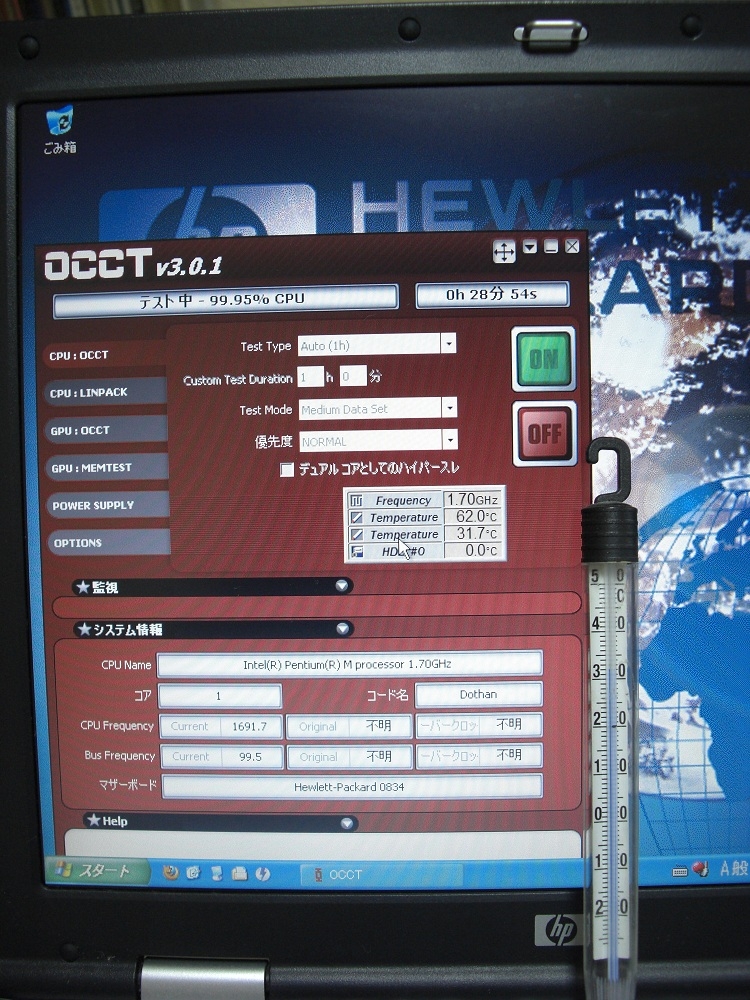The image size is (750, 1000).
Task: Click current bus frequency 99.5 value
Action: point(251,757)
